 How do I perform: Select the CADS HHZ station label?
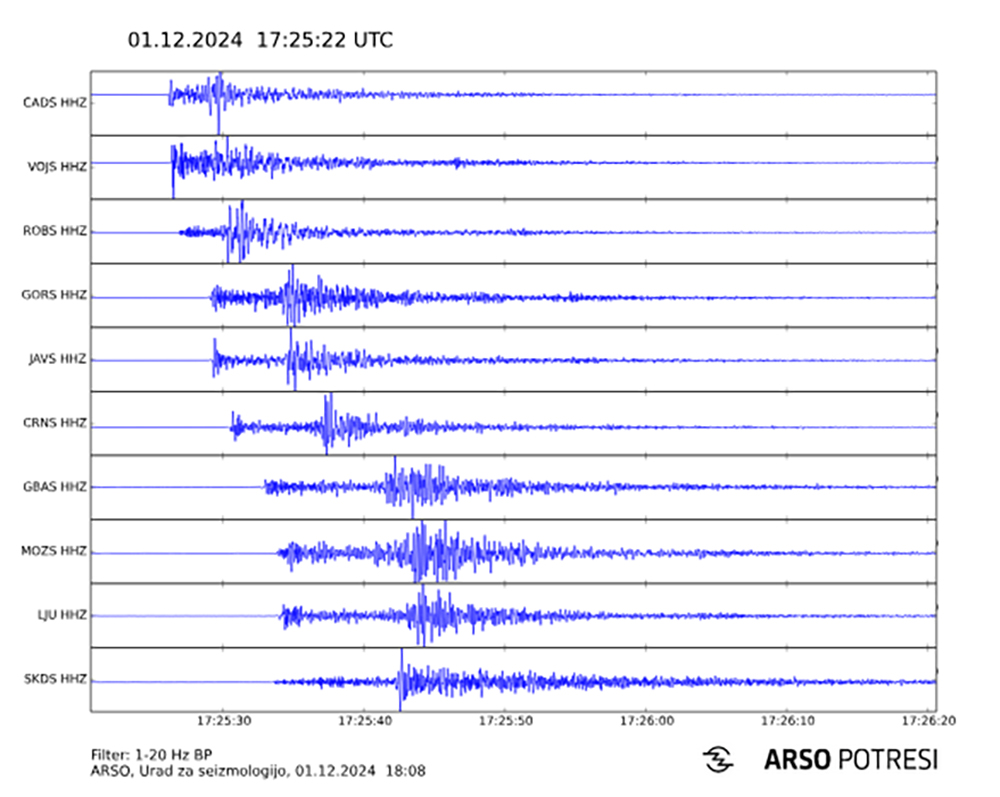55,102
